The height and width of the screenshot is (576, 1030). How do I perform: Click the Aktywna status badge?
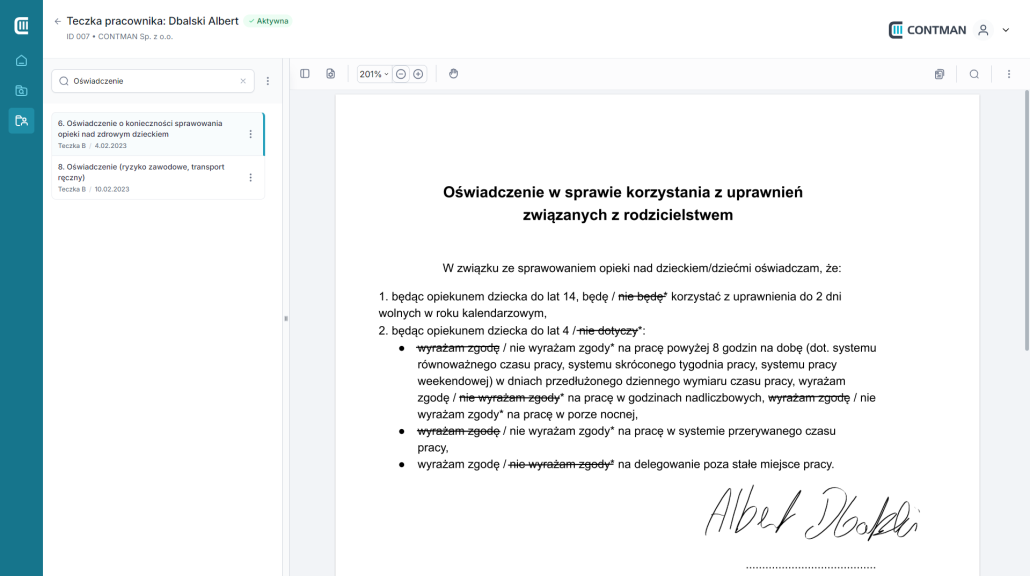[269, 21]
